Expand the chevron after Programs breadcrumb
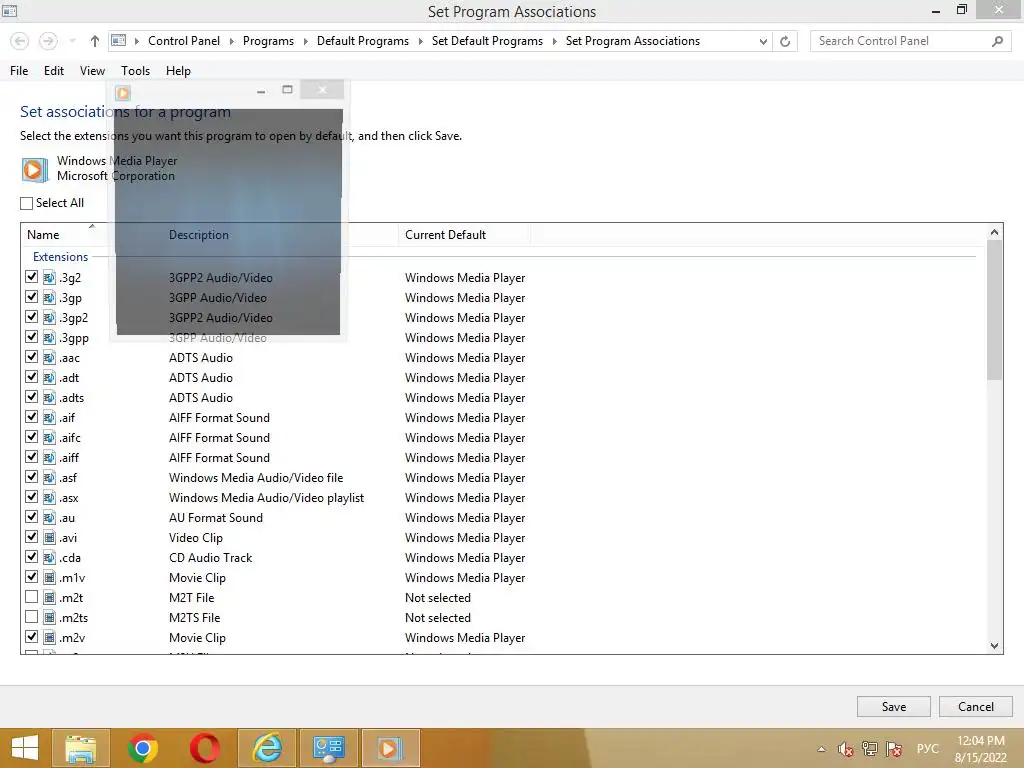Screen dimensions: 1024x768 click(x=305, y=41)
